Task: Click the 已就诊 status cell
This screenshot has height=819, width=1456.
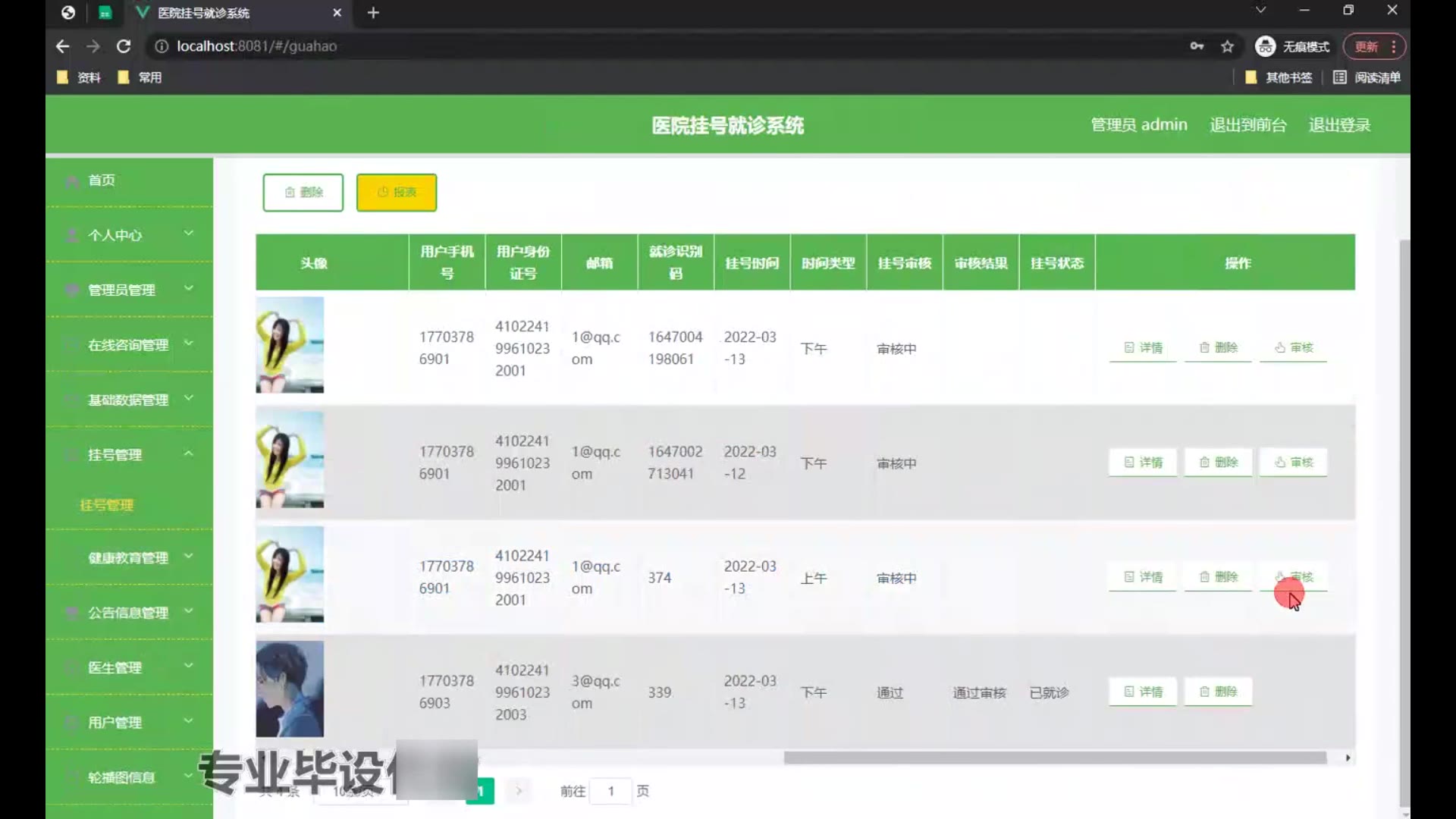Action: tap(1050, 692)
